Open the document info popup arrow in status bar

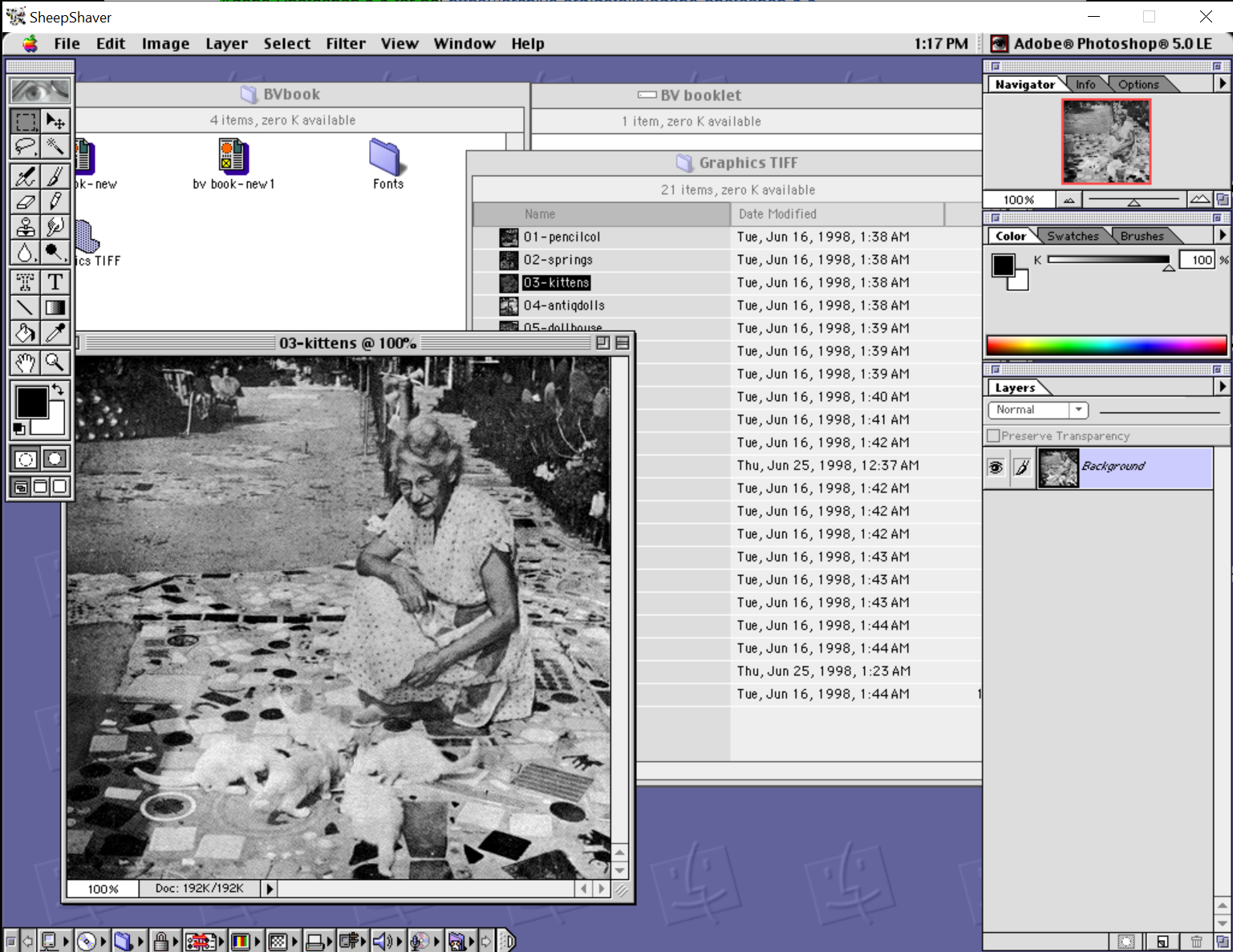[x=270, y=889]
